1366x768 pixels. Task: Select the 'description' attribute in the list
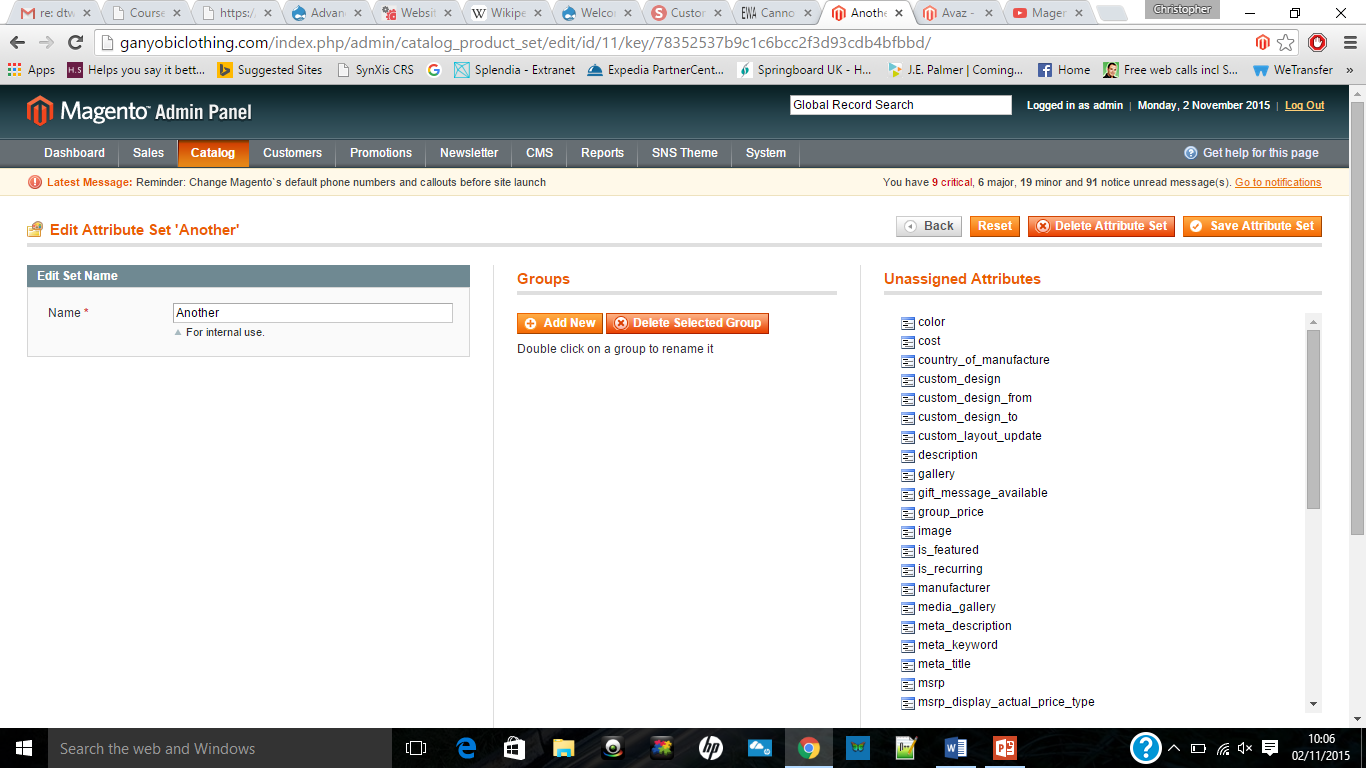(x=947, y=455)
